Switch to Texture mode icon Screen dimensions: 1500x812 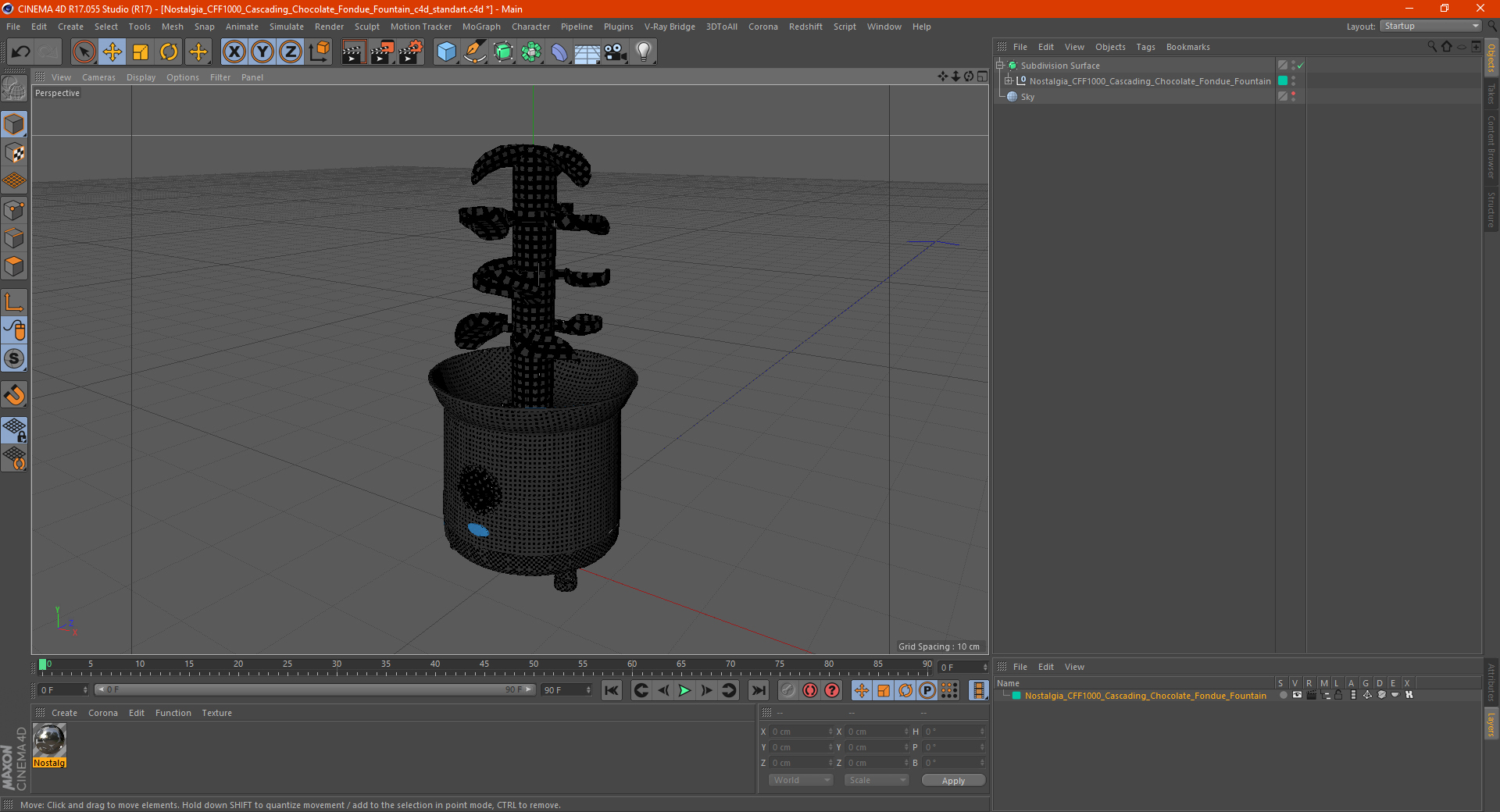15,153
